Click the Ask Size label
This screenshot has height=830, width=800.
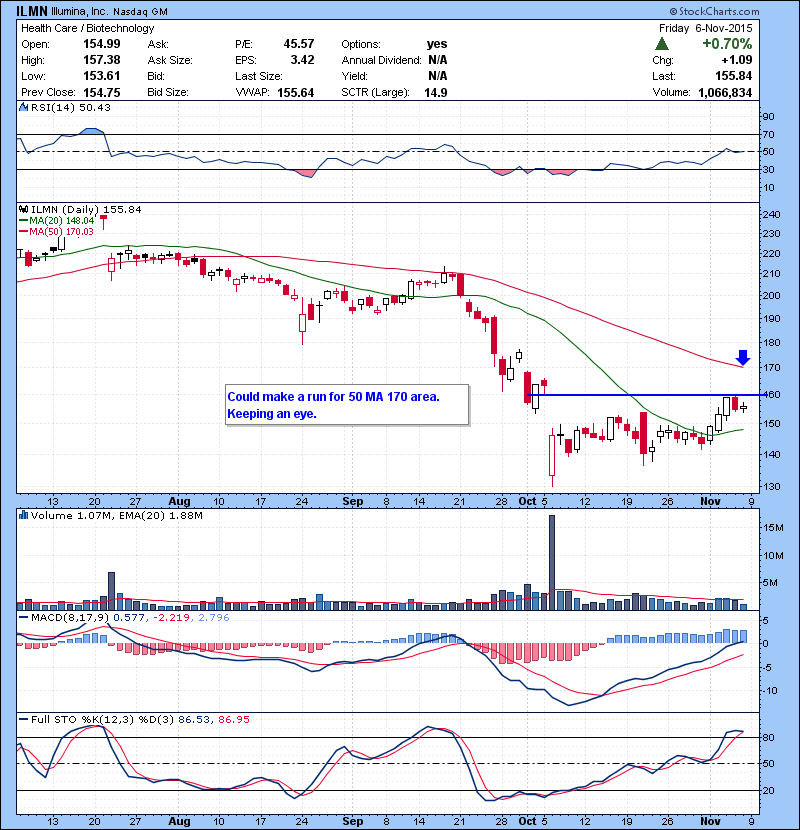click(170, 60)
